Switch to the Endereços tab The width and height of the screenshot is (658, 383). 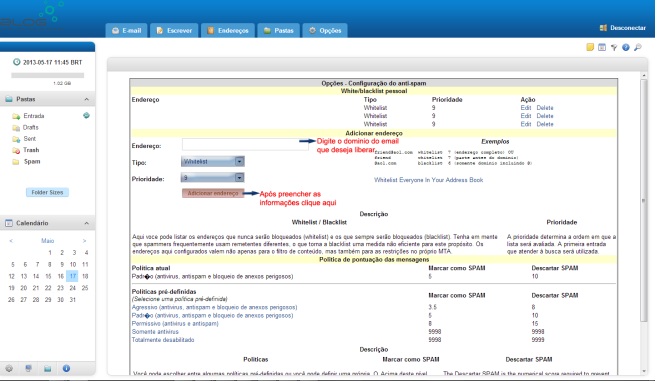[x=228, y=30]
